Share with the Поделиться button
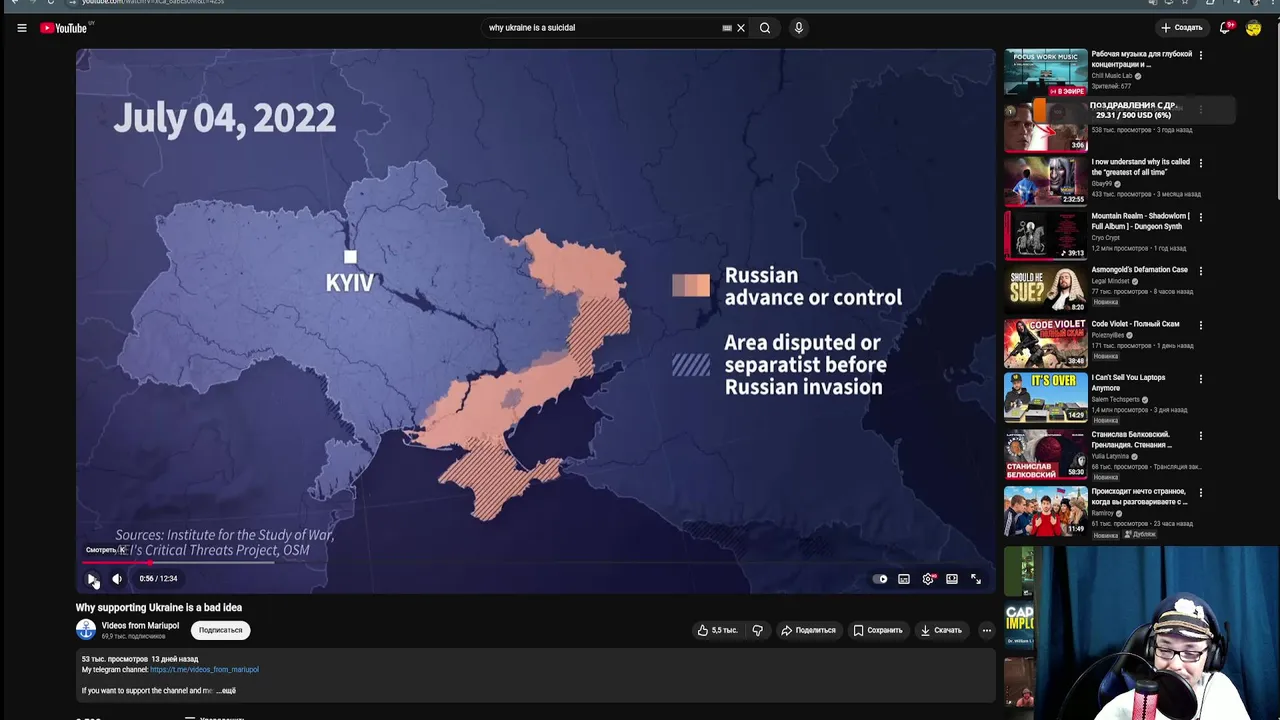The height and width of the screenshot is (720, 1280). pyautogui.click(x=808, y=630)
